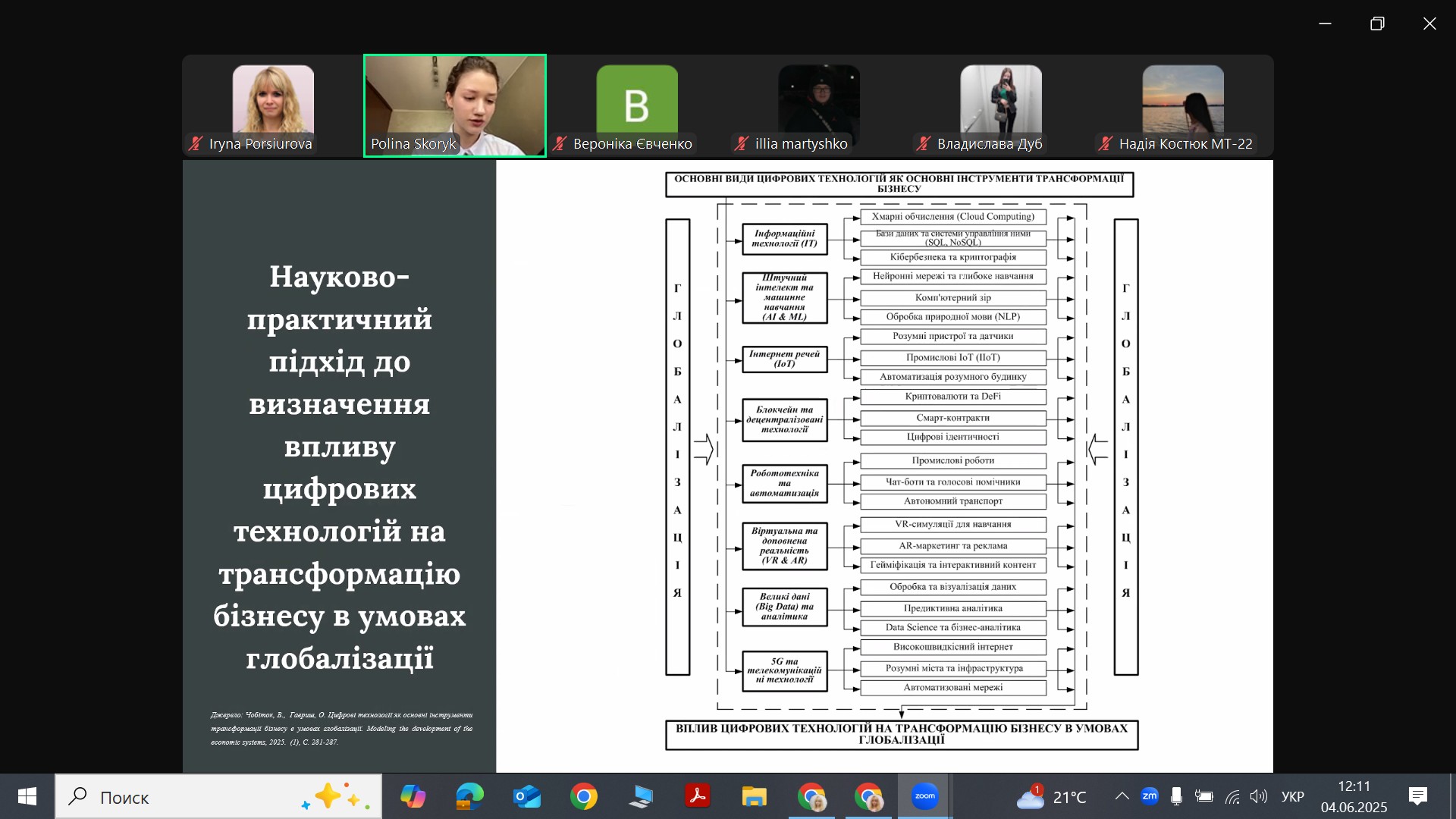Open the notification center icon
Screen dimensions: 1456x819
[x=1417, y=796]
